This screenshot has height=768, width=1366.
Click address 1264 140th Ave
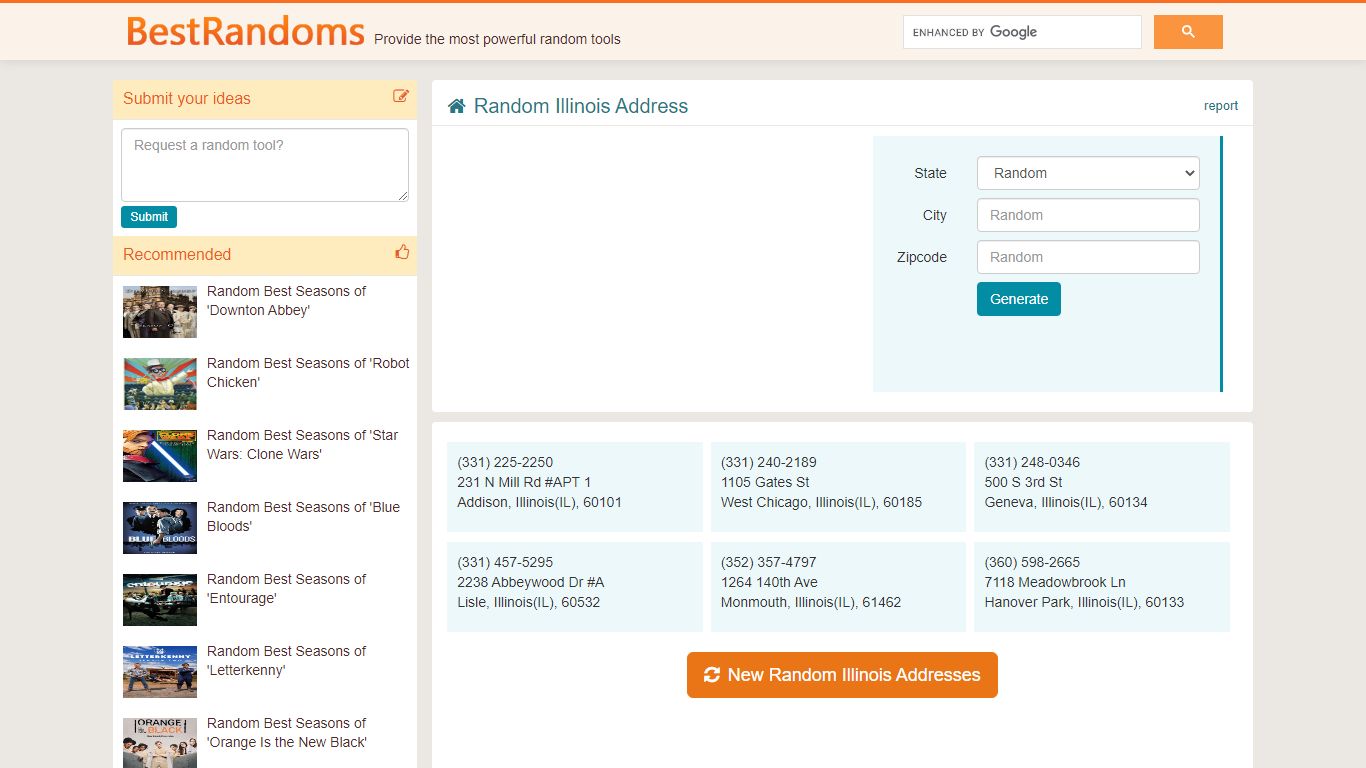769,582
